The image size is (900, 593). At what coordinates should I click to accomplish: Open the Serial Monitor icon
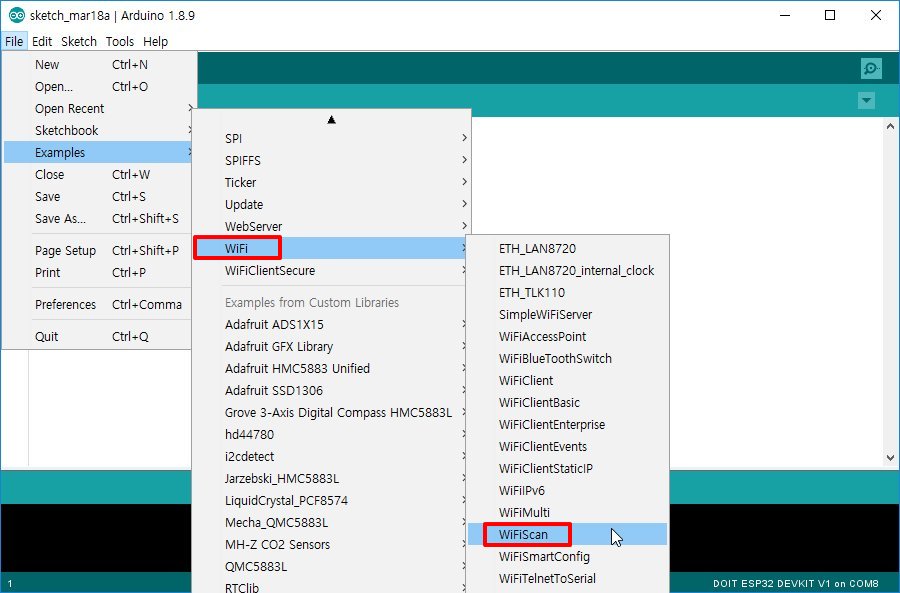[871, 68]
